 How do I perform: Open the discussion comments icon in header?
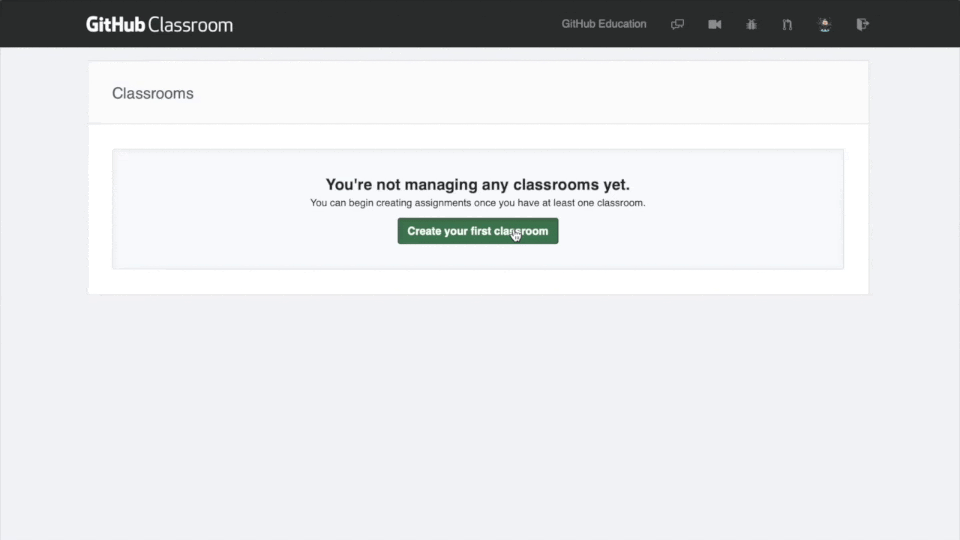pyautogui.click(x=677, y=24)
